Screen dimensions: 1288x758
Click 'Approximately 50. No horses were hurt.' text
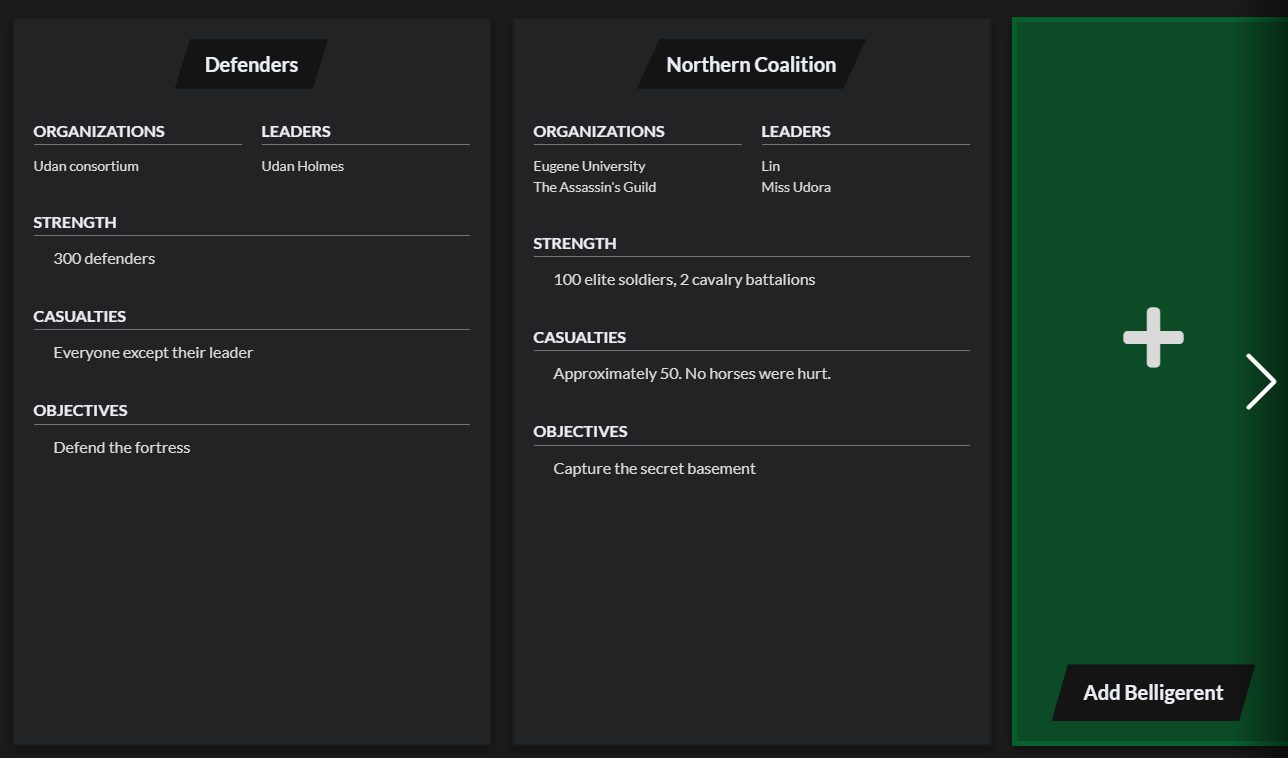(x=692, y=373)
